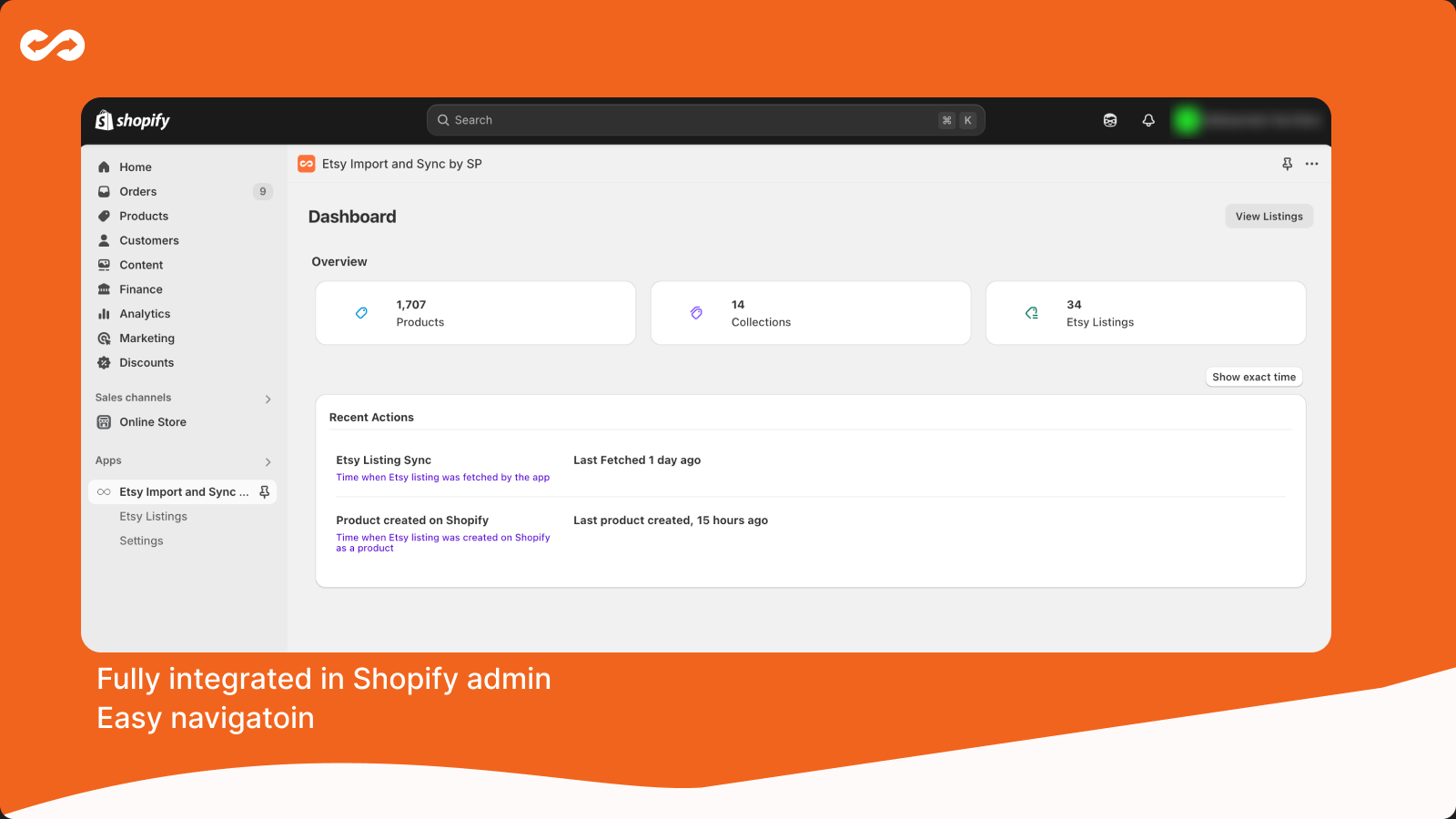Open Analytics using its bar-chart icon
The width and height of the screenshot is (1456, 819).
tap(104, 313)
